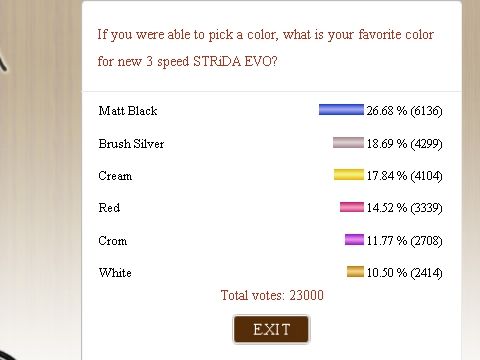Click the 14.52 % (3339) result text
This screenshot has width=480, height=360.
point(404,208)
